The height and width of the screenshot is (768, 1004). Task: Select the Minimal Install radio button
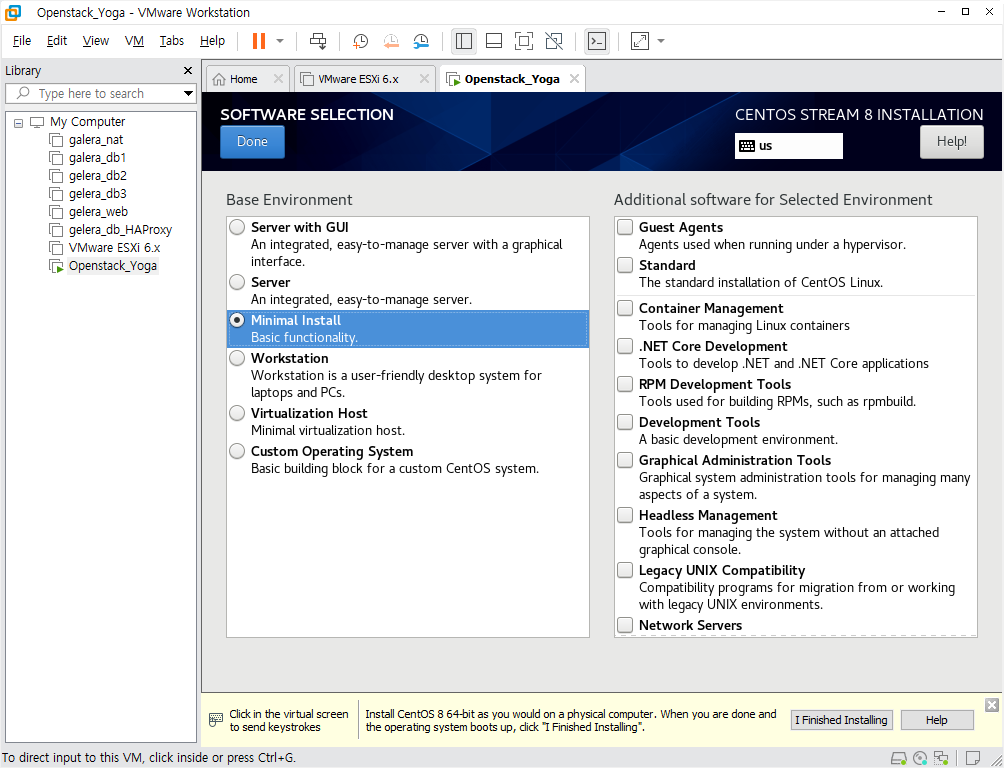point(237,320)
